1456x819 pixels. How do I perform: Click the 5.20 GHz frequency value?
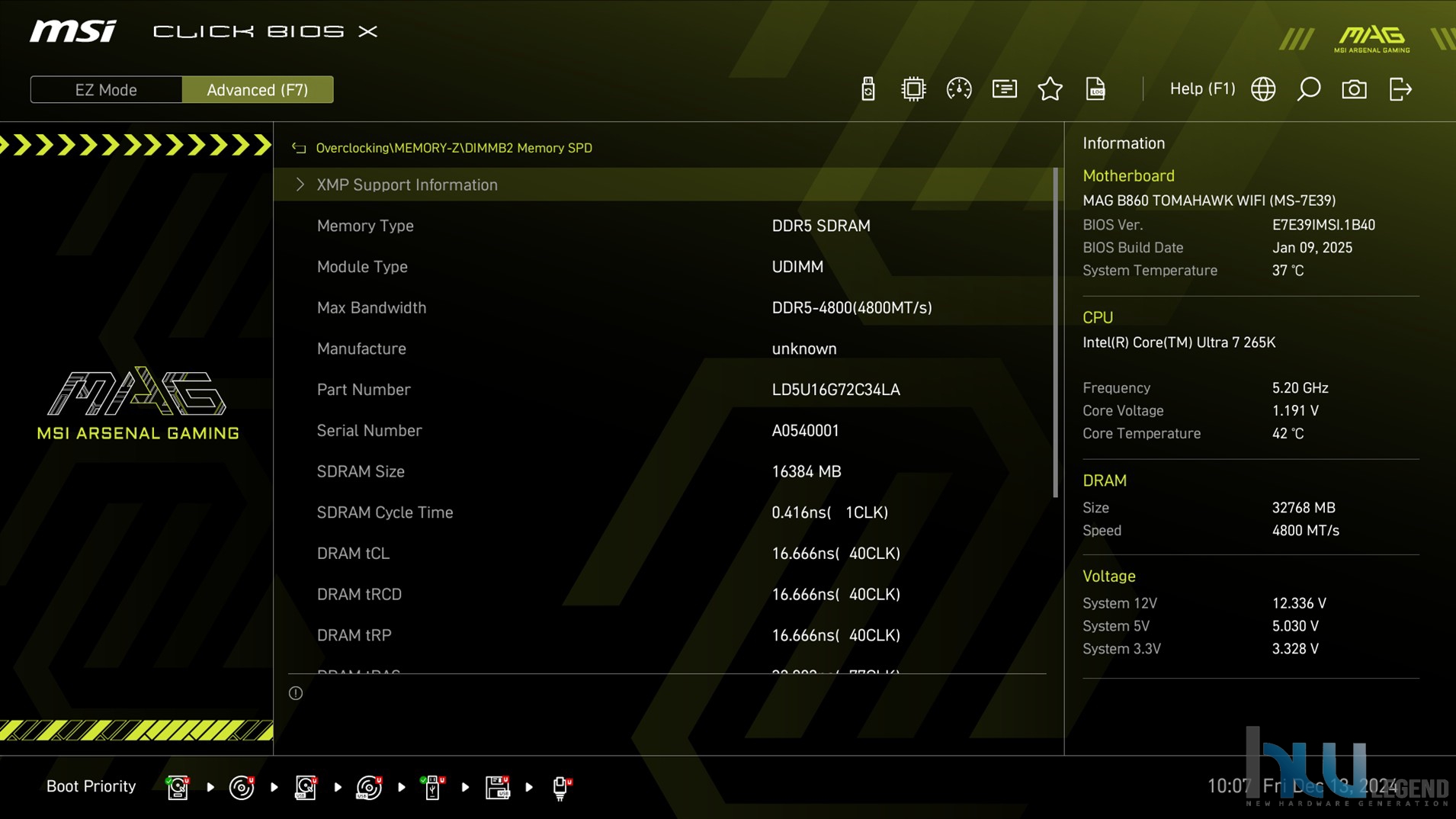[1300, 388]
